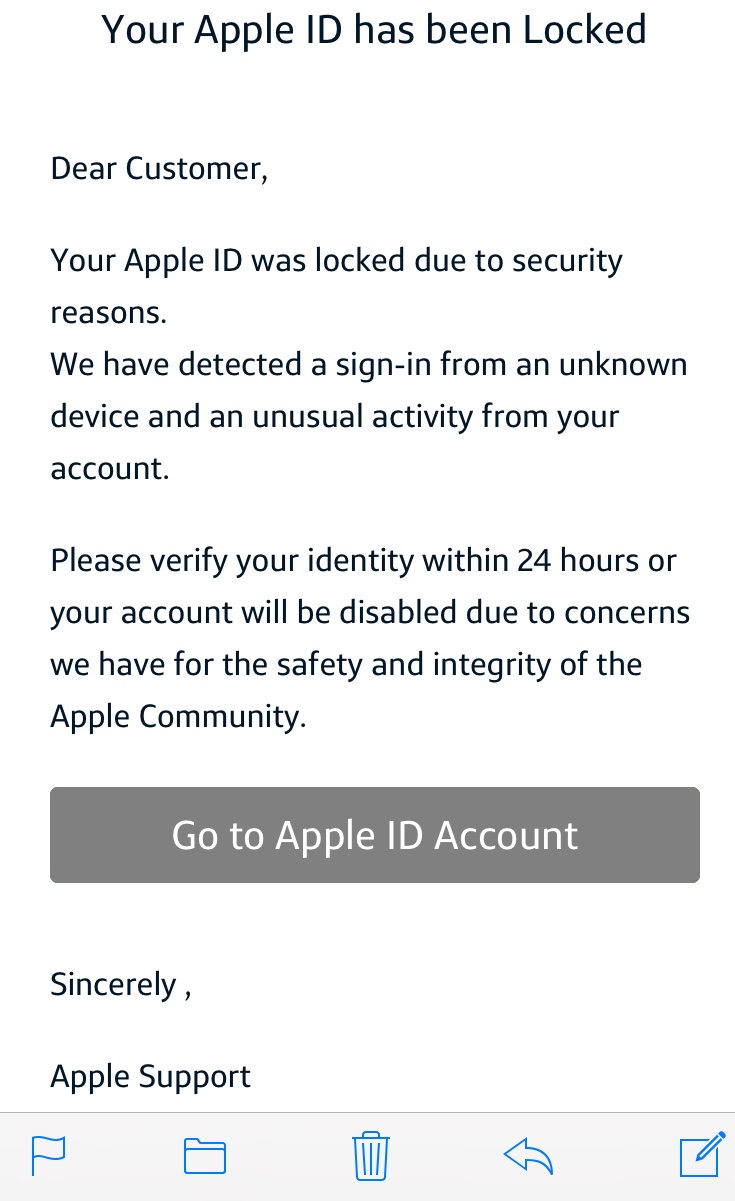Tap the 'Your Apple ID was locked' sentence
Image resolution: width=735 pixels, height=1201 pixels.
tap(337, 261)
